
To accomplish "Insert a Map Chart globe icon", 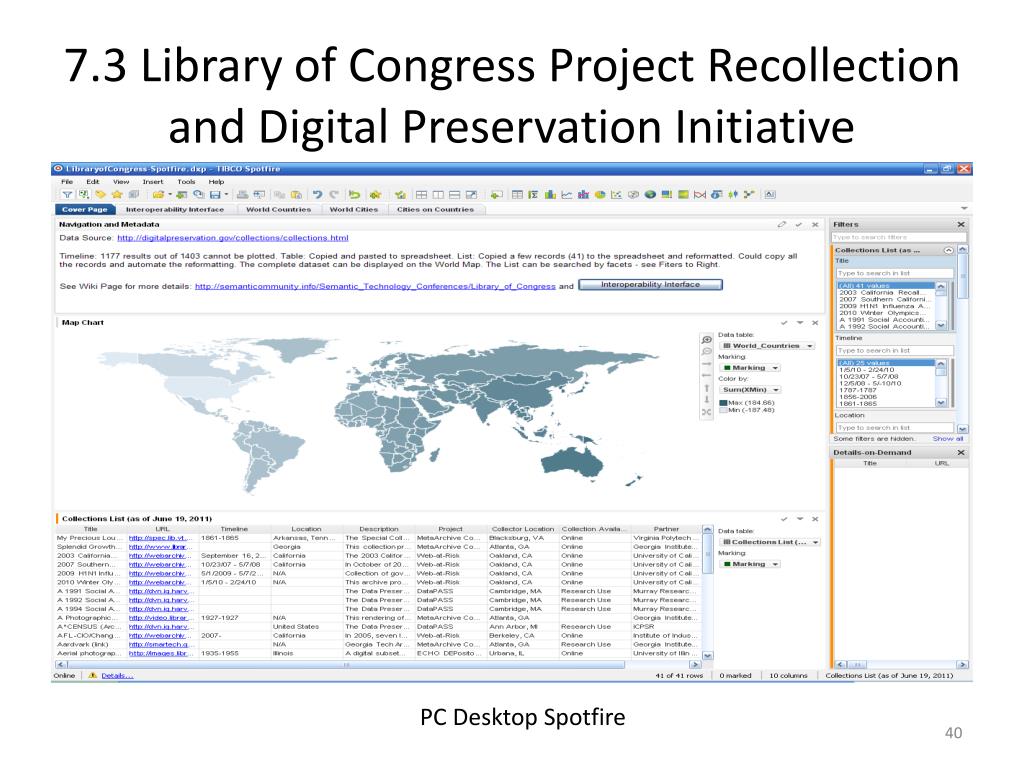I will (650, 195).
